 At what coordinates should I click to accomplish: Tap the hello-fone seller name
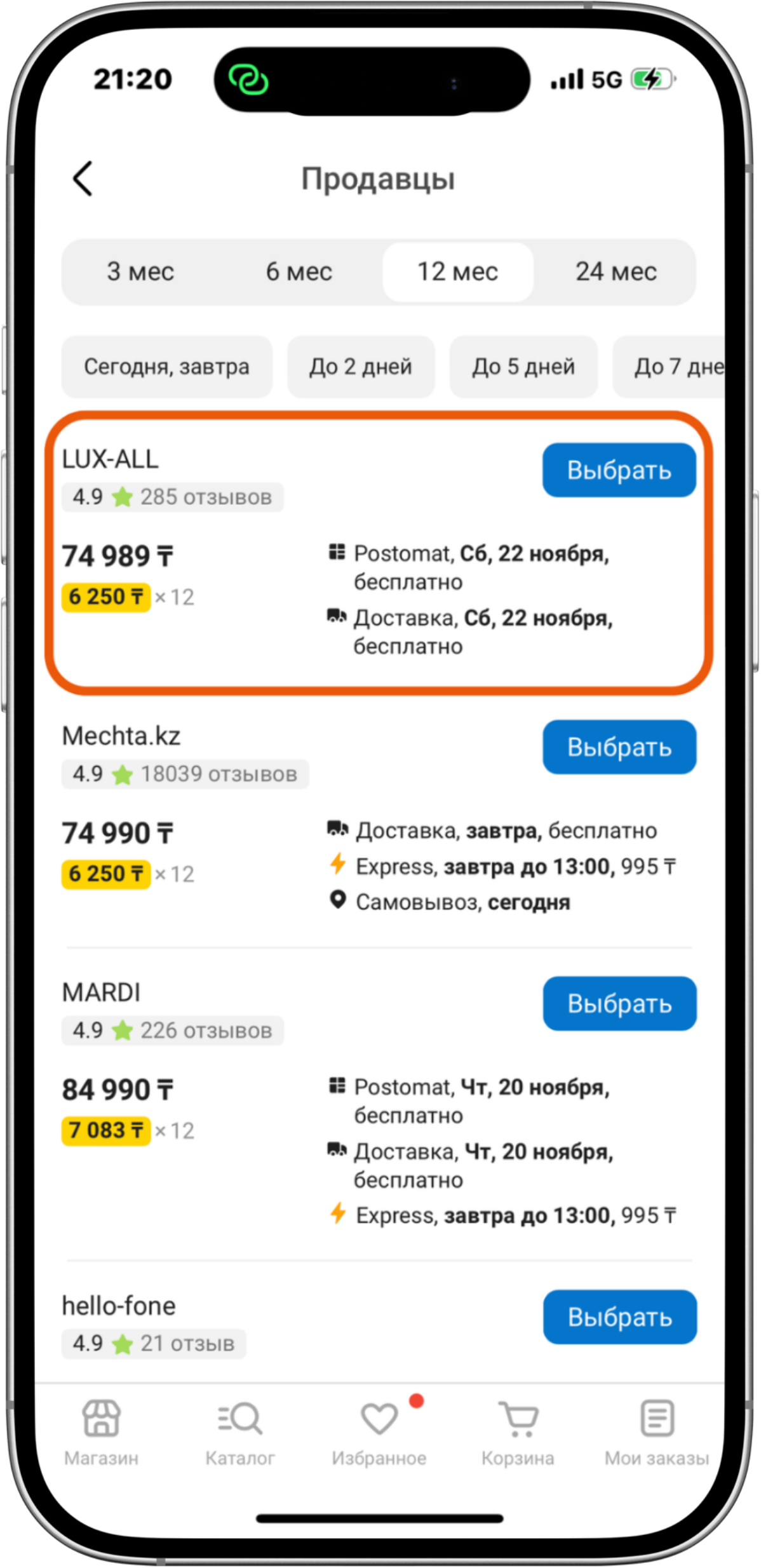(x=119, y=1306)
